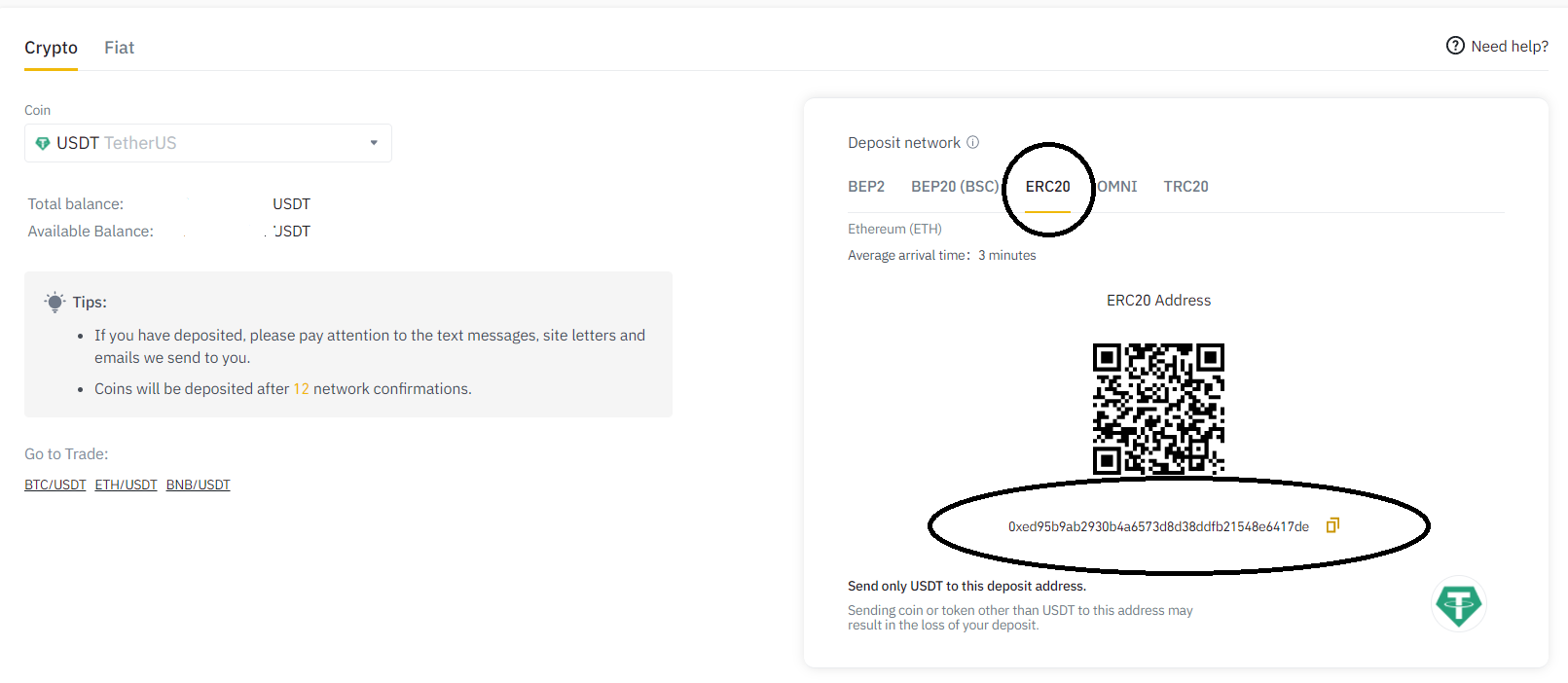
Task: Choose the BEP2 deposit network
Action: (x=866, y=187)
